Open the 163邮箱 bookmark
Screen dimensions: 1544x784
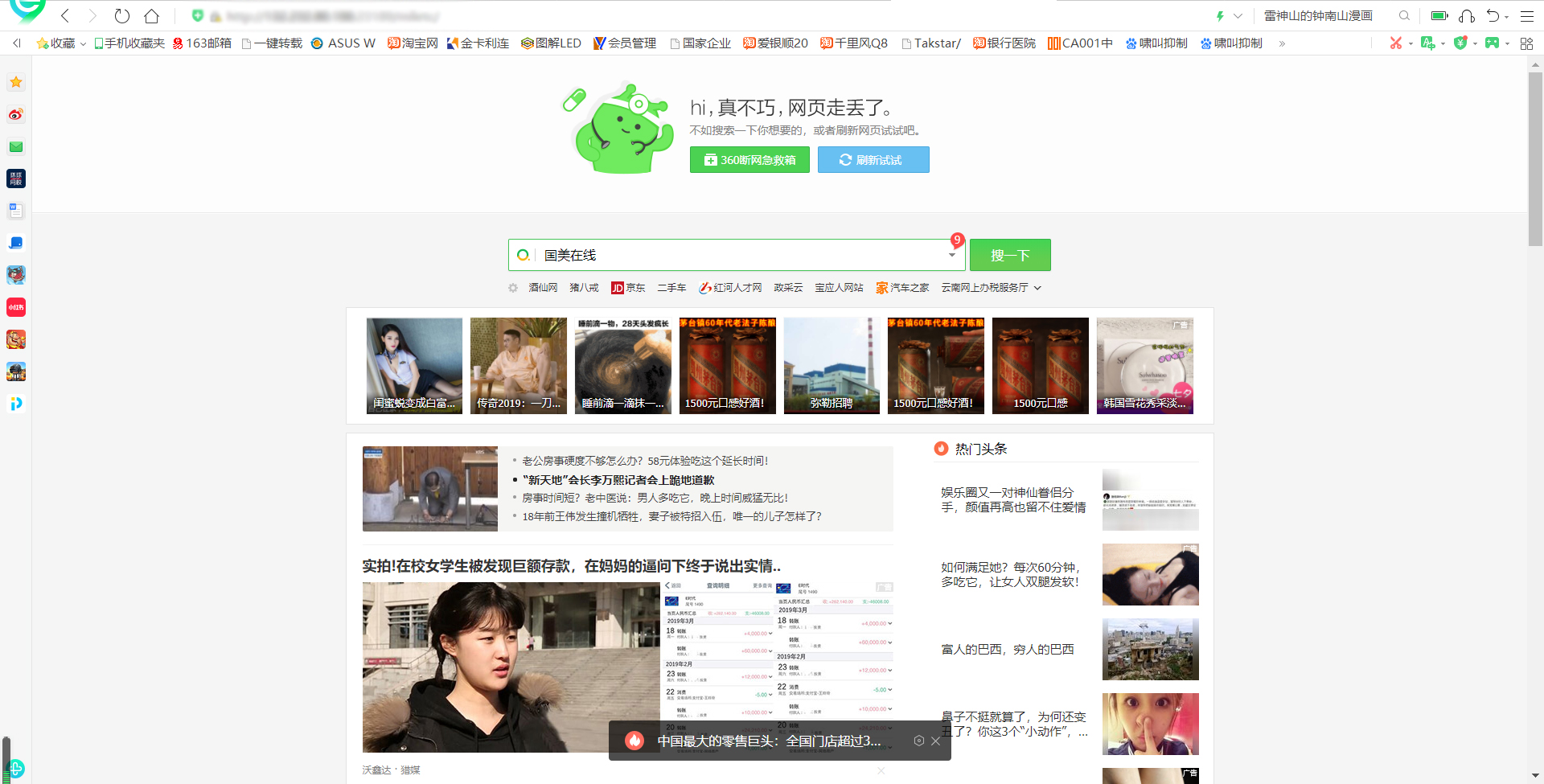click(202, 43)
